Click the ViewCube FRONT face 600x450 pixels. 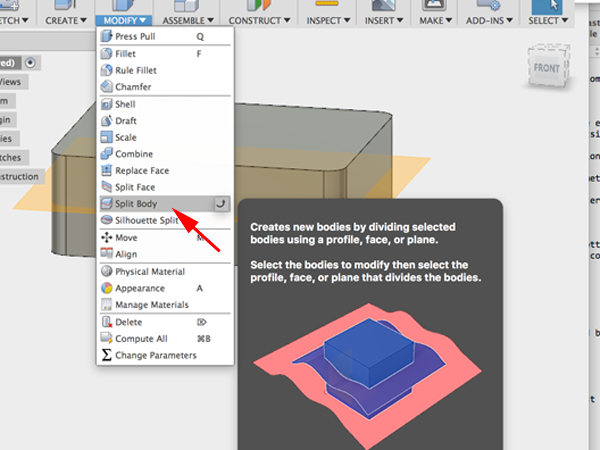pos(546,68)
